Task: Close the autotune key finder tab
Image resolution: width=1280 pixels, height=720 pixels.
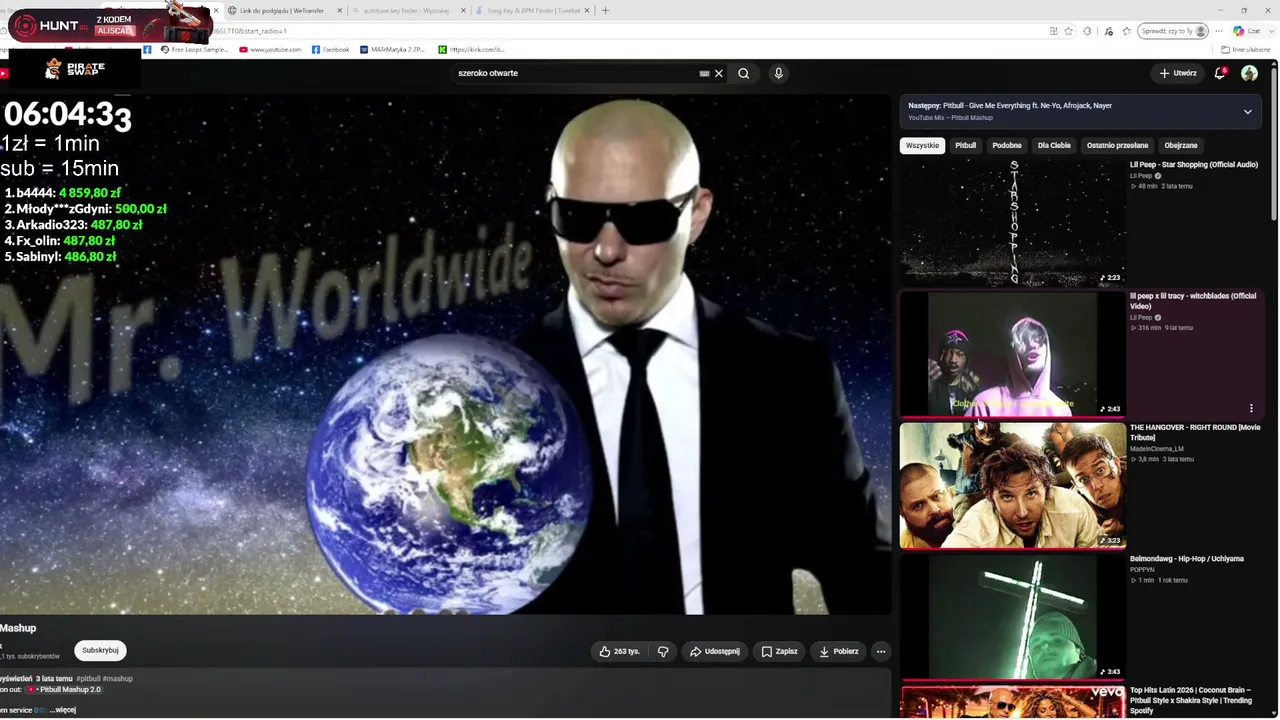Action: click(x=463, y=10)
